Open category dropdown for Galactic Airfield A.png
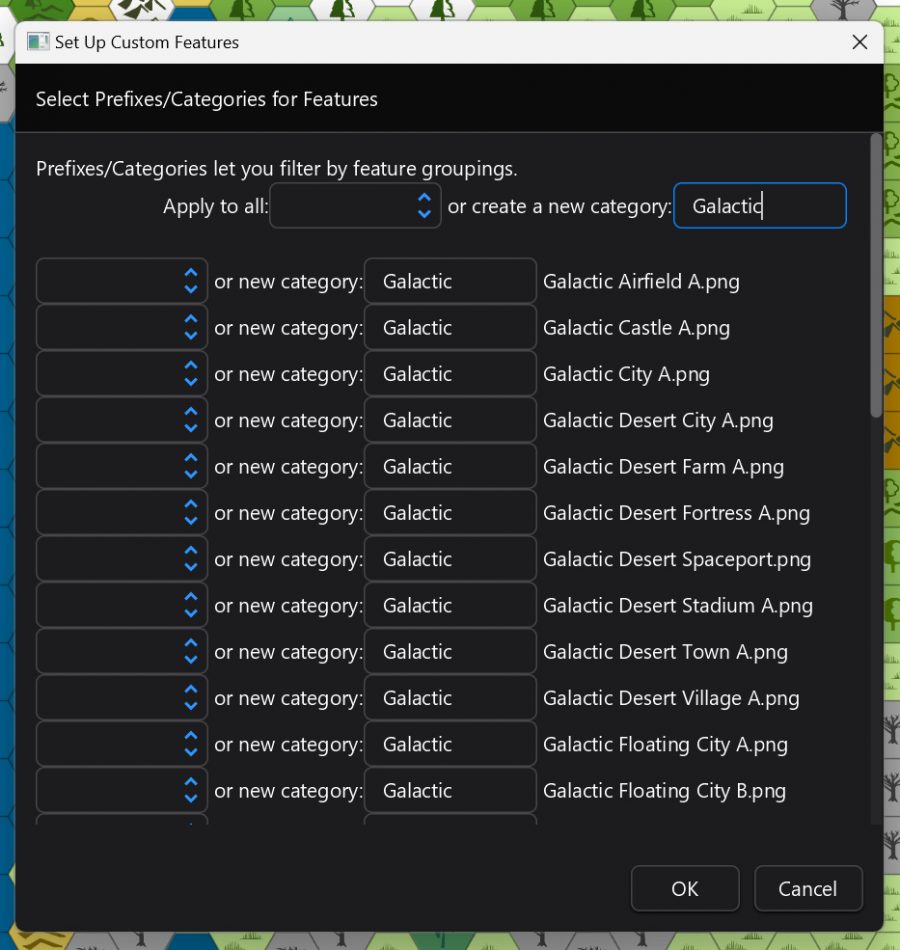The image size is (900, 950). pos(120,281)
